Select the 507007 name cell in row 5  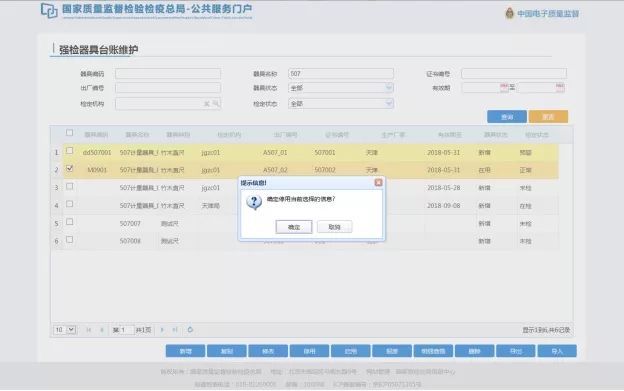tap(130, 224)
